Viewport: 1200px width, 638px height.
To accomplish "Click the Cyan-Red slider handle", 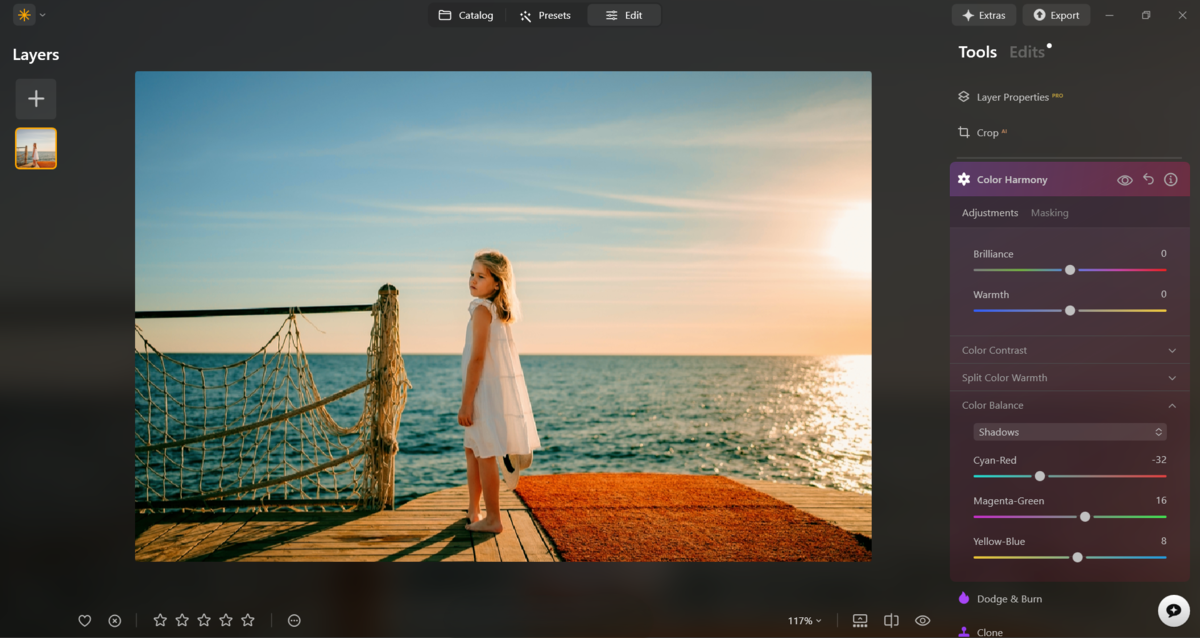I will point(1040,476).
